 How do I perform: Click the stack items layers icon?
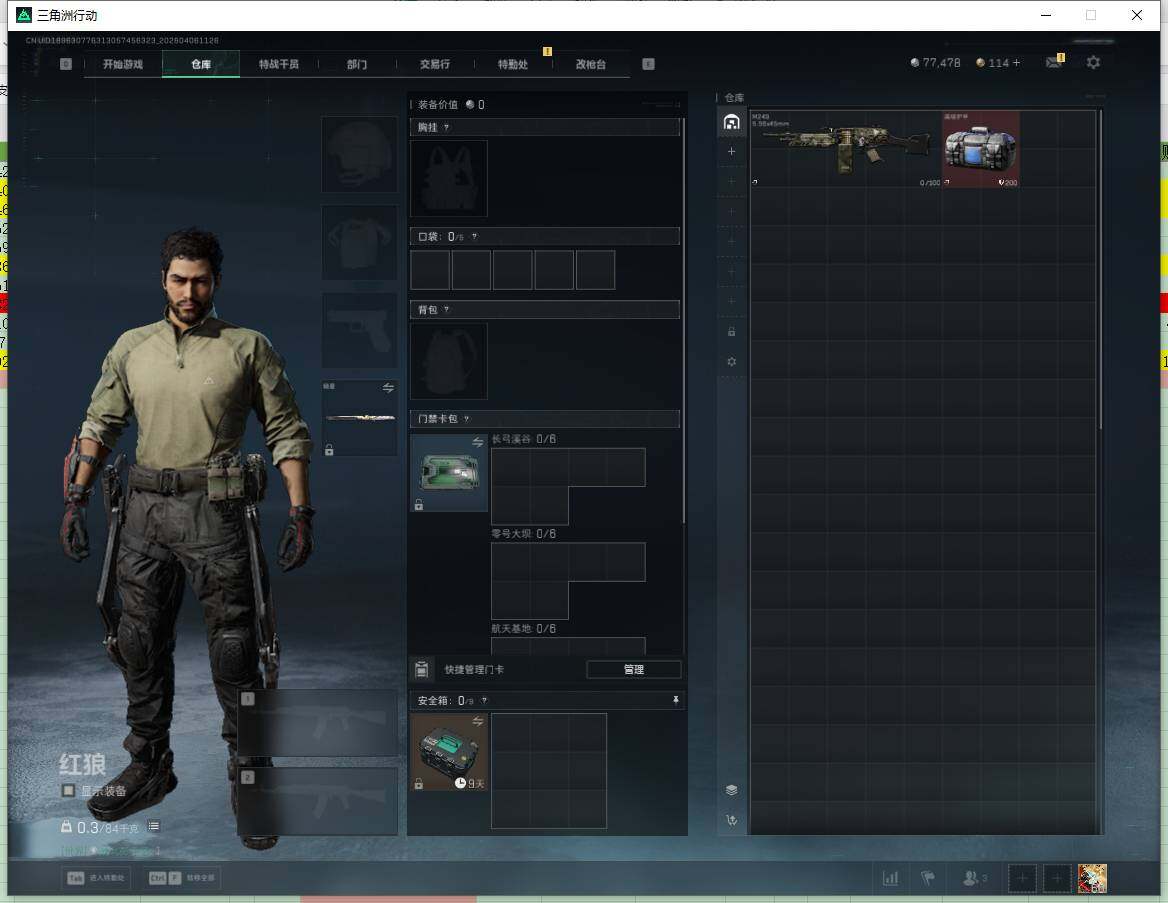pos(731,790)
